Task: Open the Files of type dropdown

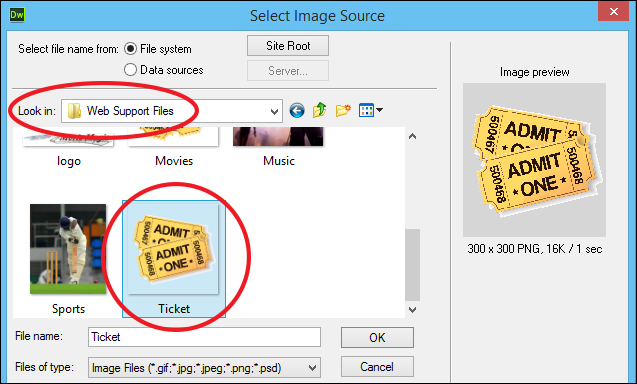Action: pyautogui.click(x=312, y=368)
